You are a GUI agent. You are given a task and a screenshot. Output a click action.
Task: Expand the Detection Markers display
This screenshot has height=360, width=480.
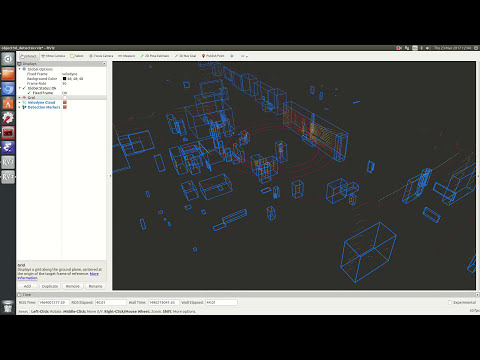tap(19, 107)
